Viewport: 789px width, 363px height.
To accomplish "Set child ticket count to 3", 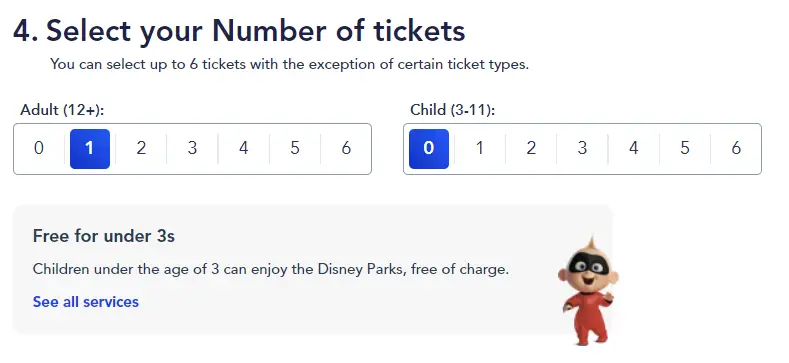I will tap(582, 149).
